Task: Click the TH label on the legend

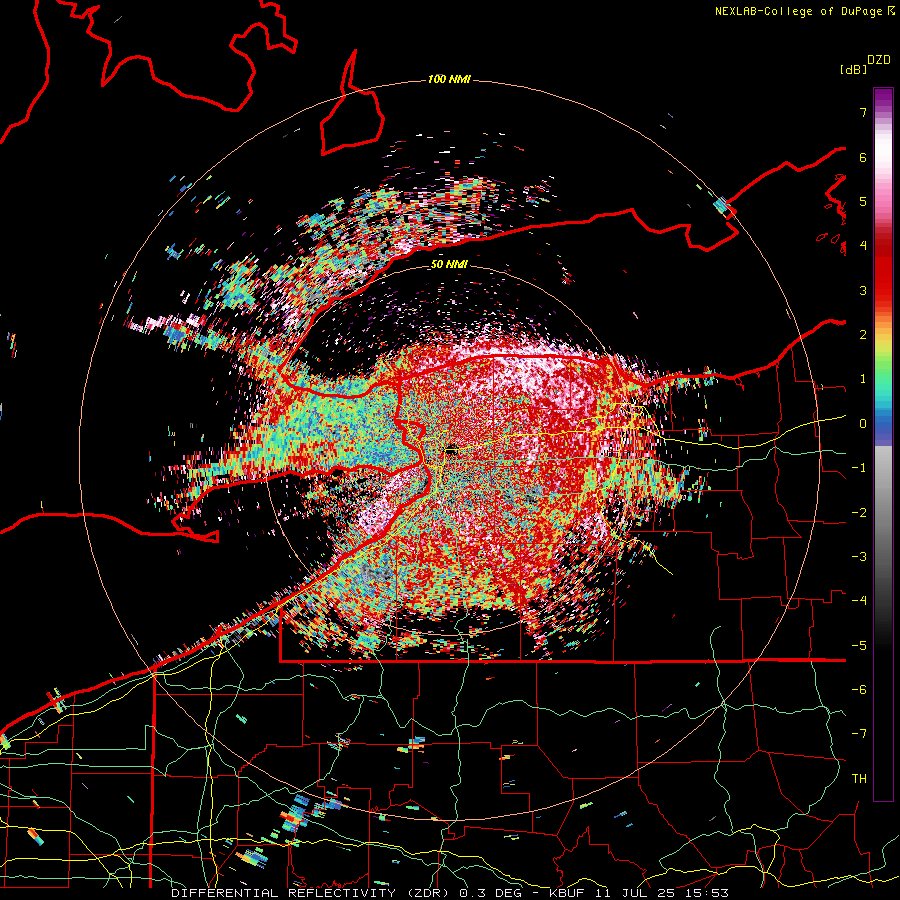Action: click(x=859, y=779)
